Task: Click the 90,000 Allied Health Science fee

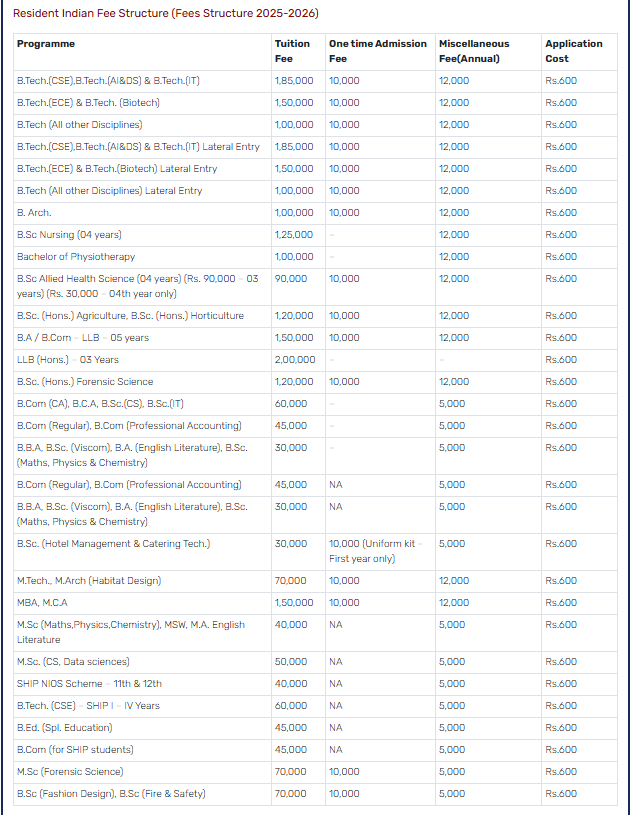Action: coord(291,279)
